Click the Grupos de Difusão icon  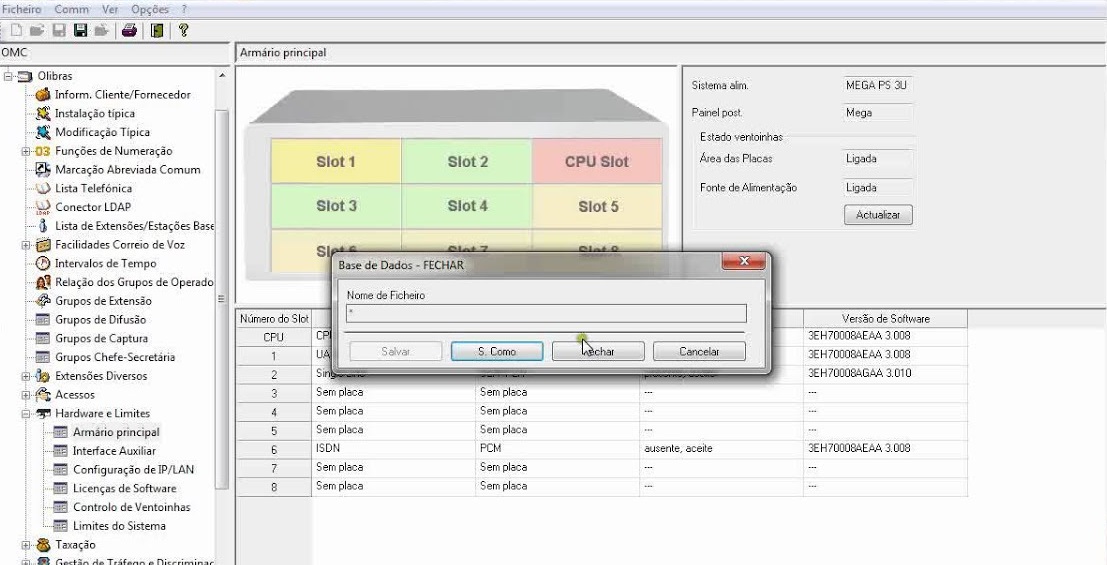tap(43, 320)
